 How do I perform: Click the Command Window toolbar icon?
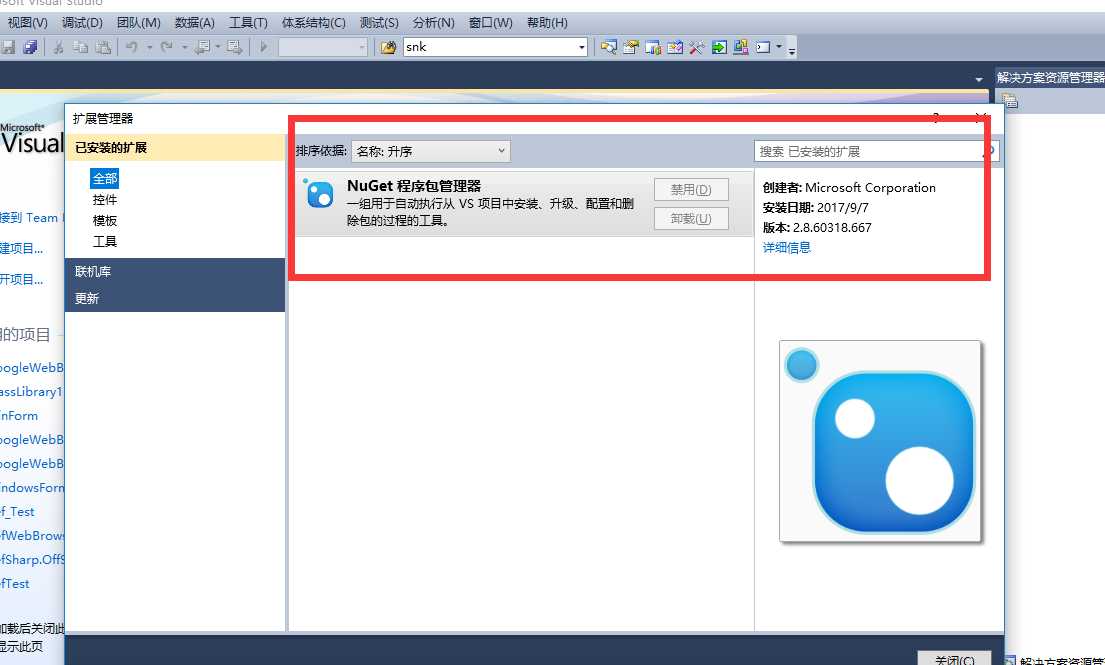[763, 47]
